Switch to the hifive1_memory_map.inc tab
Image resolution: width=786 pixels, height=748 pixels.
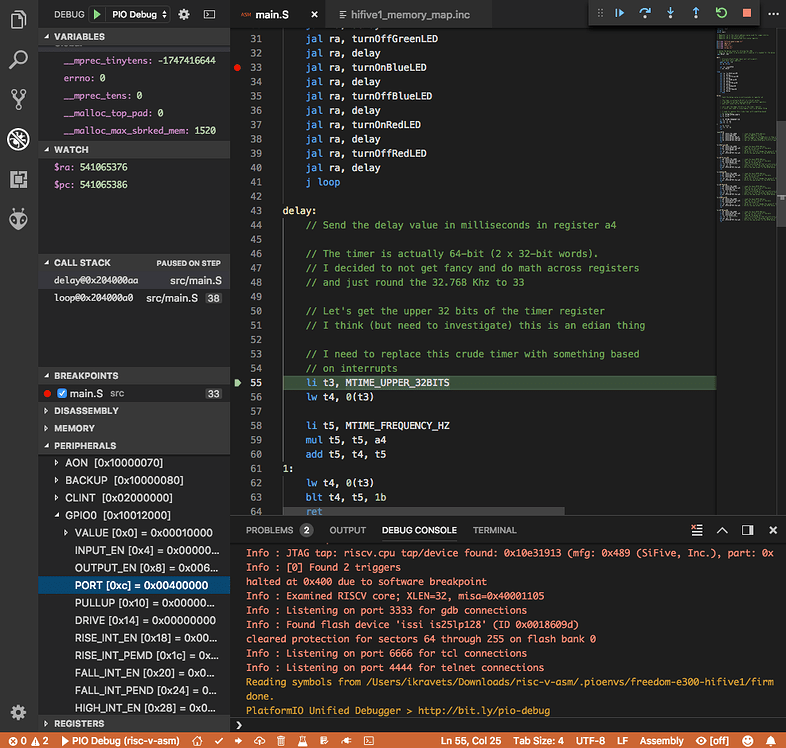click(x=408, y=15)
